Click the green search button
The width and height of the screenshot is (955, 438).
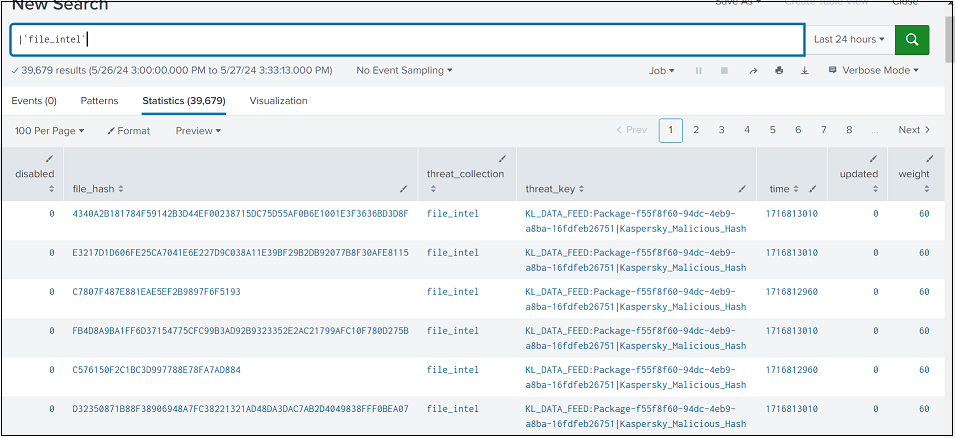pos(911,39)
